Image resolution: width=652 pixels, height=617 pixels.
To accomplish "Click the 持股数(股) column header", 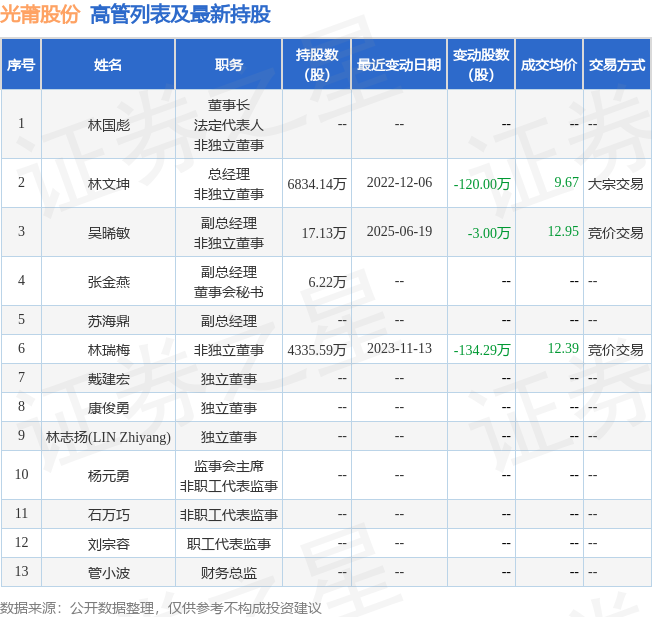I will (x=317, y=64).
